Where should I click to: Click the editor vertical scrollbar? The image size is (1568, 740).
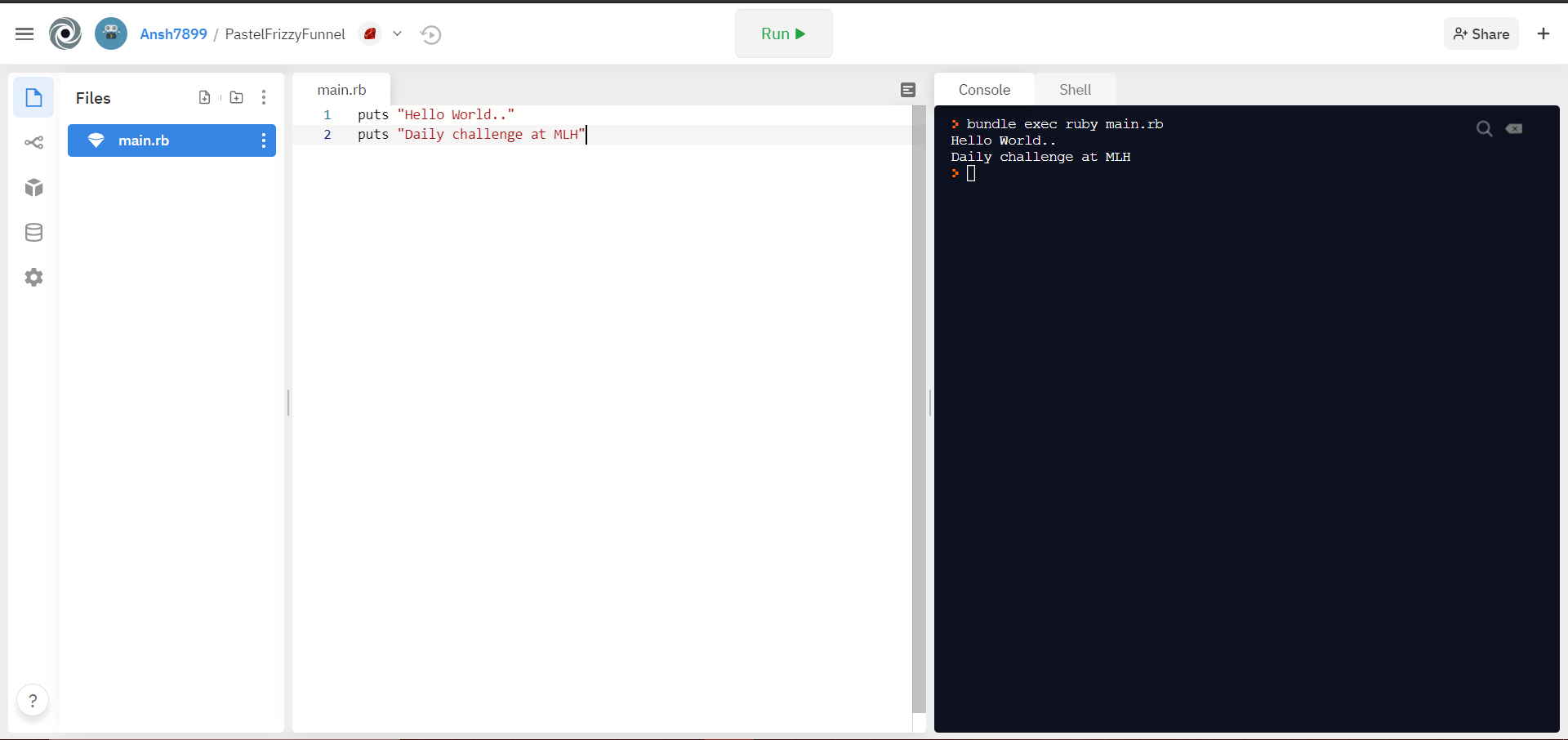(919, 408)
